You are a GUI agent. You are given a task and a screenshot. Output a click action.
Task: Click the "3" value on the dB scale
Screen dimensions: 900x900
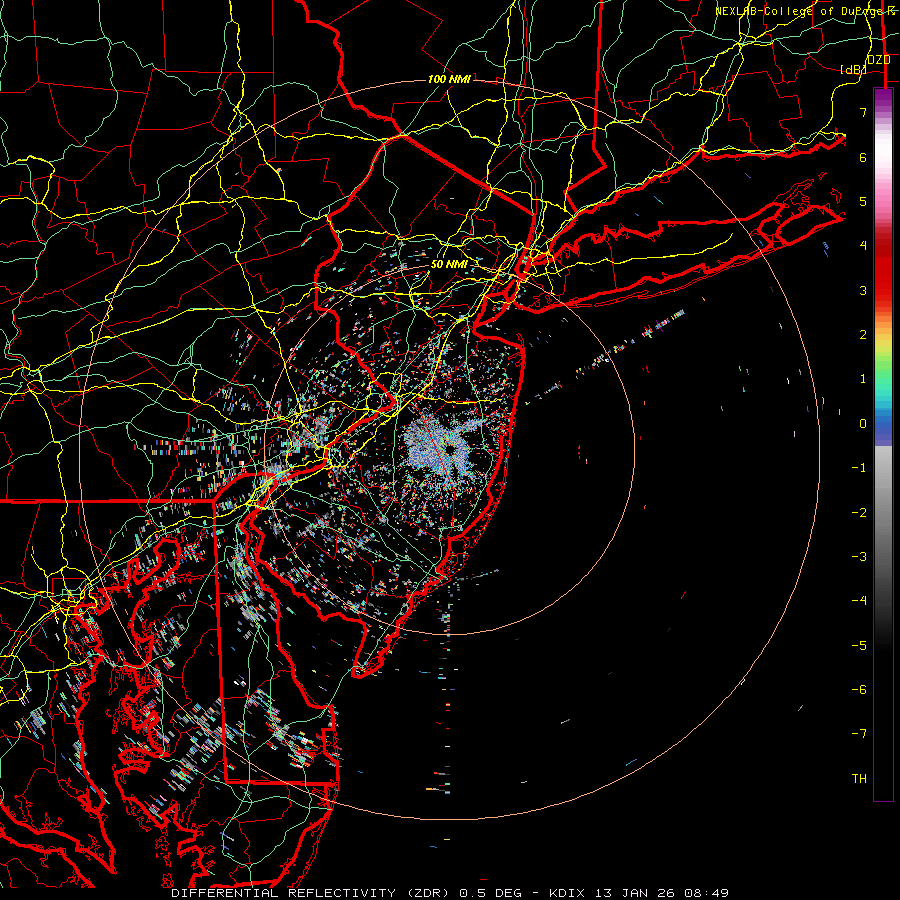tap(863, 290)
